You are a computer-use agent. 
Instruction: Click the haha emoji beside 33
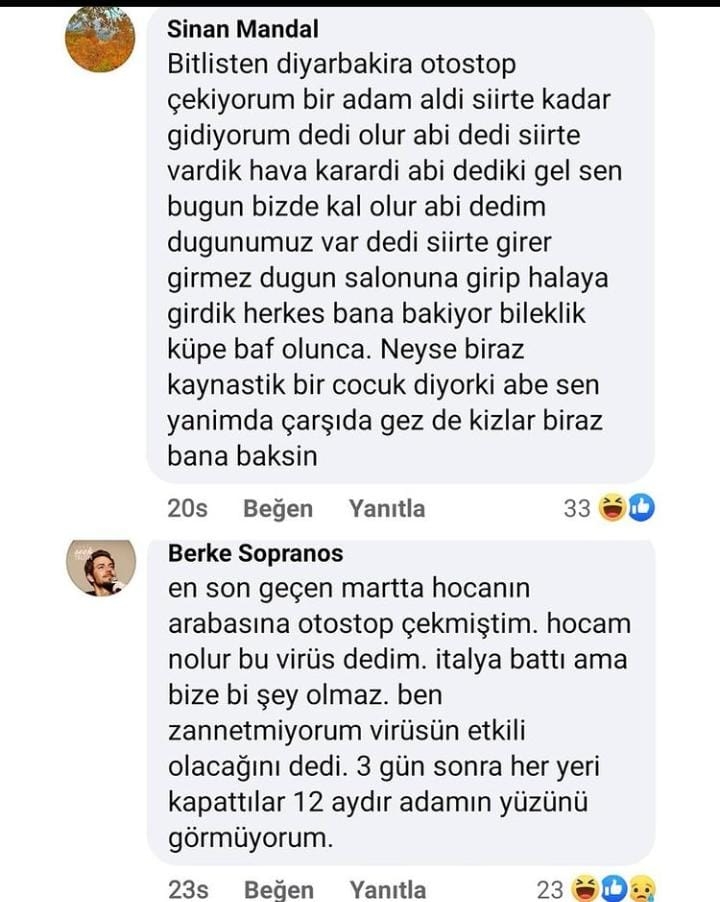[611, 508]
